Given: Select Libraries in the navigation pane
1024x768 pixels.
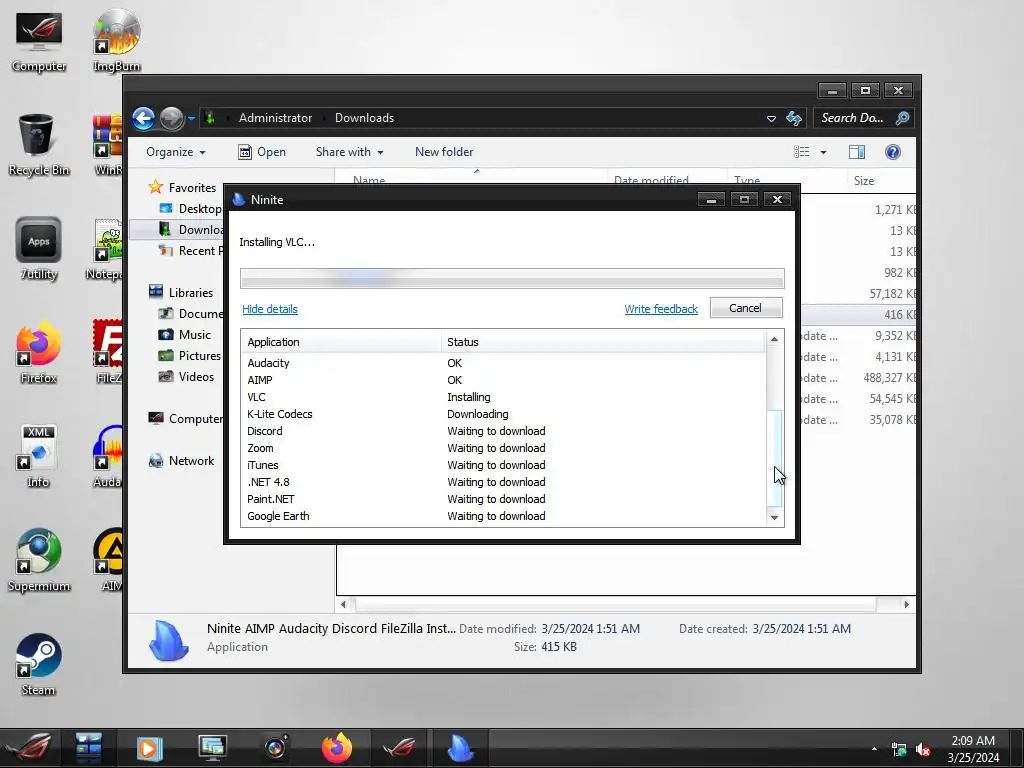Looking at the screenshot, I should pos(190,293).
